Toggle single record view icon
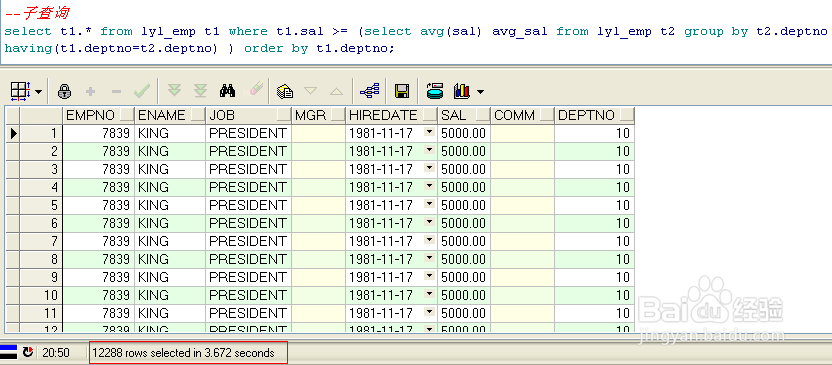 coord(435,91)
